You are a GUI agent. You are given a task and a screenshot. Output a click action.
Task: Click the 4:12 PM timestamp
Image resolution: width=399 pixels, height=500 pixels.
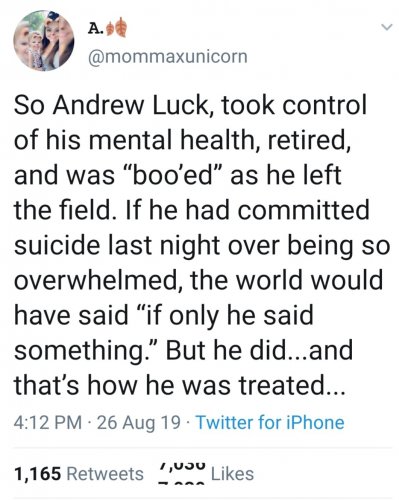[48, 423]
